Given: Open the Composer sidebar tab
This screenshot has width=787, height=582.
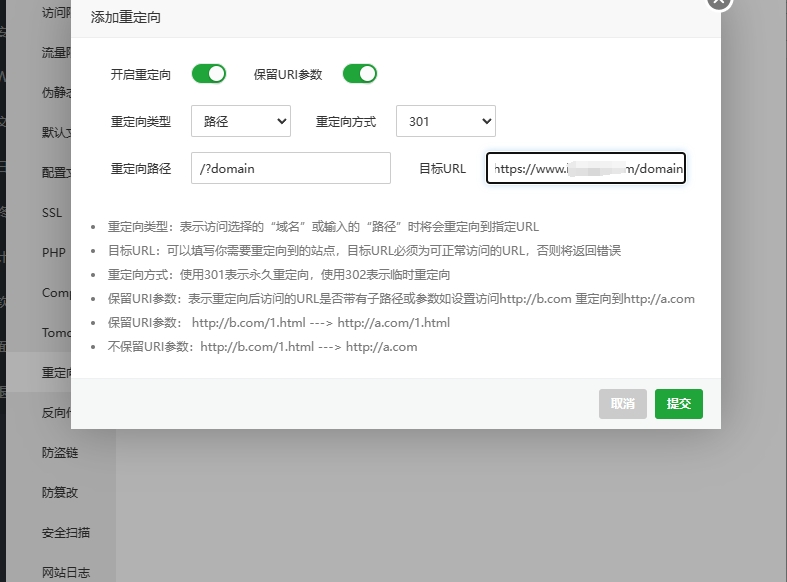Looking at the screenshot, I should pos(56,293).
